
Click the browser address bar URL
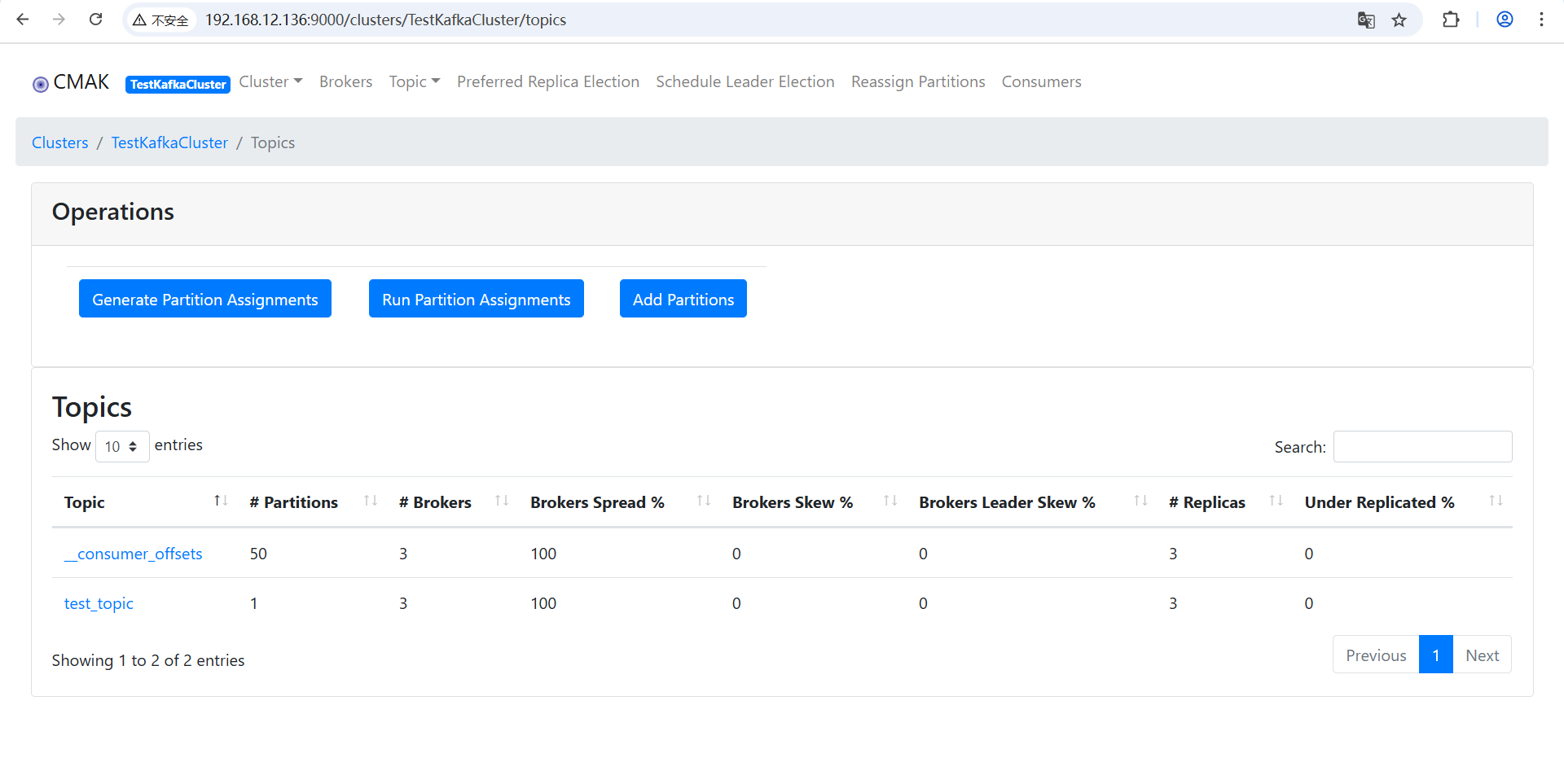click(x=385, y=20)
